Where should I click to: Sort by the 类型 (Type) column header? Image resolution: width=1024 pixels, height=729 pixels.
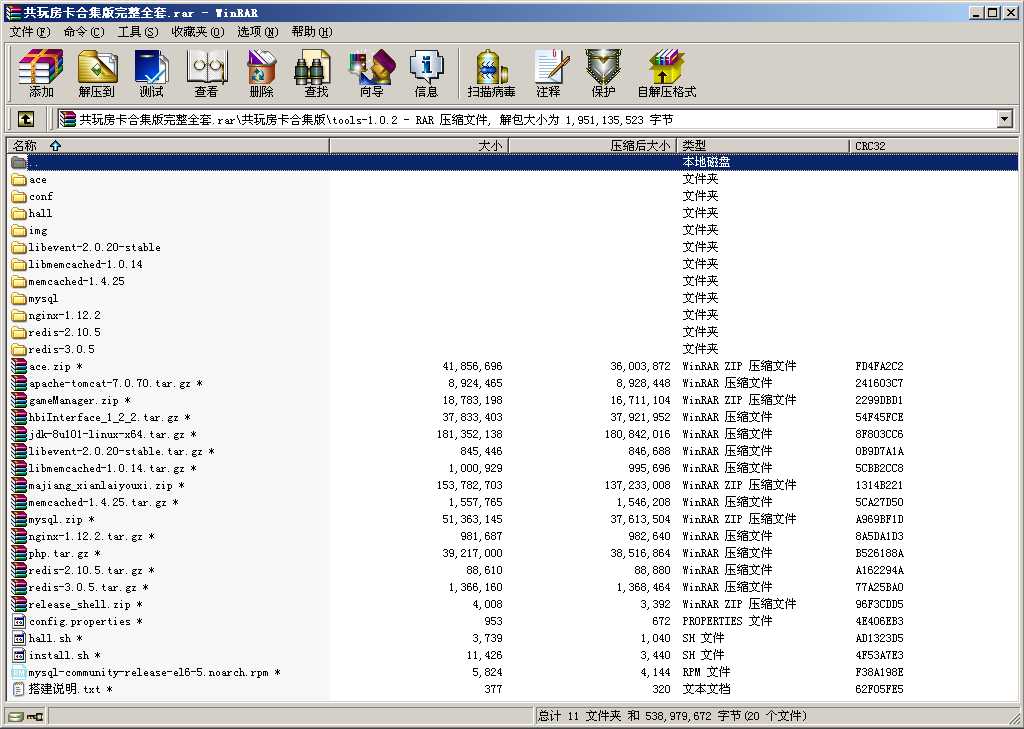pos(763,146)
